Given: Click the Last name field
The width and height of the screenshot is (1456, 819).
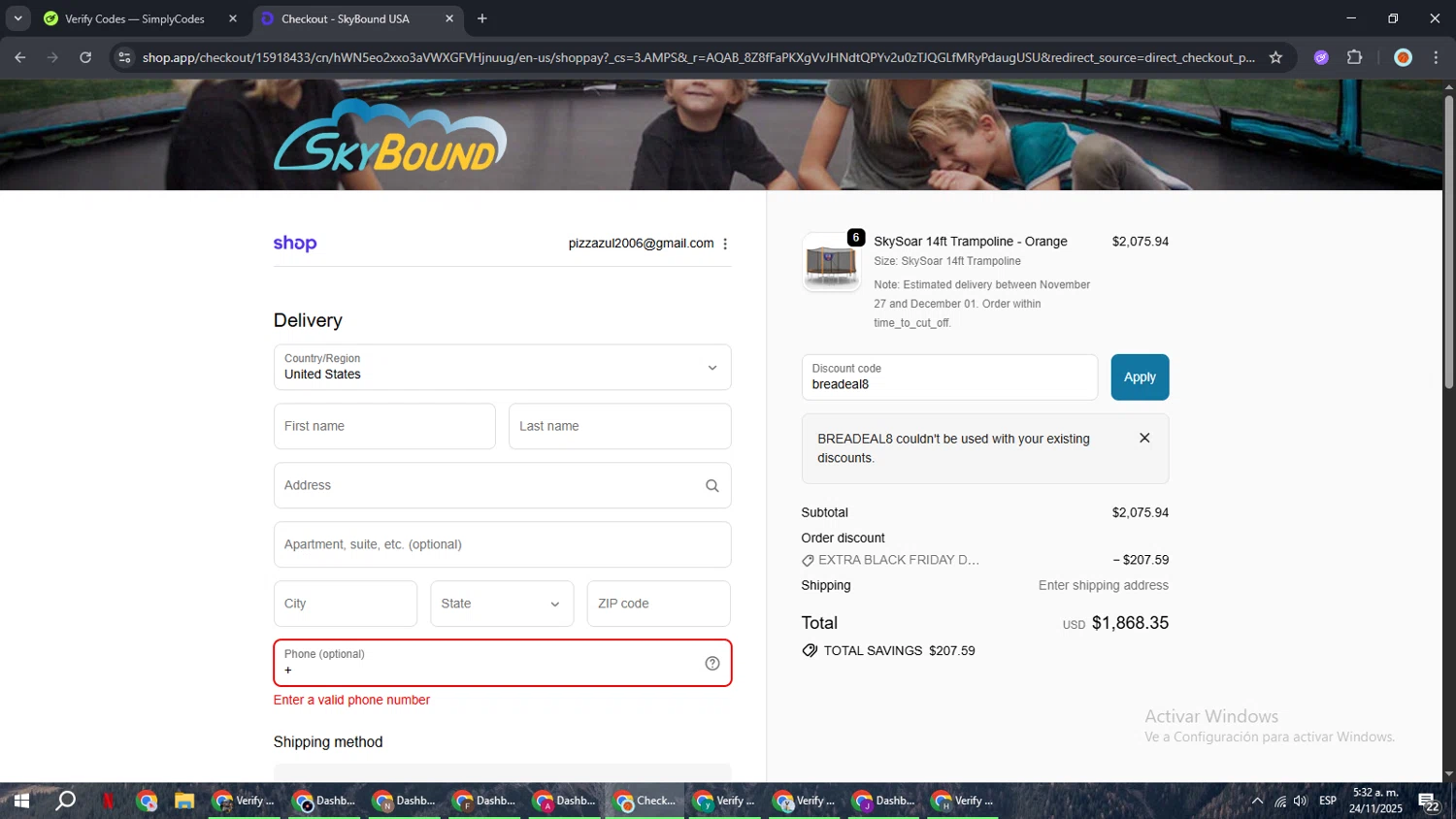Looking at the screenshot, I should point(619,427).
